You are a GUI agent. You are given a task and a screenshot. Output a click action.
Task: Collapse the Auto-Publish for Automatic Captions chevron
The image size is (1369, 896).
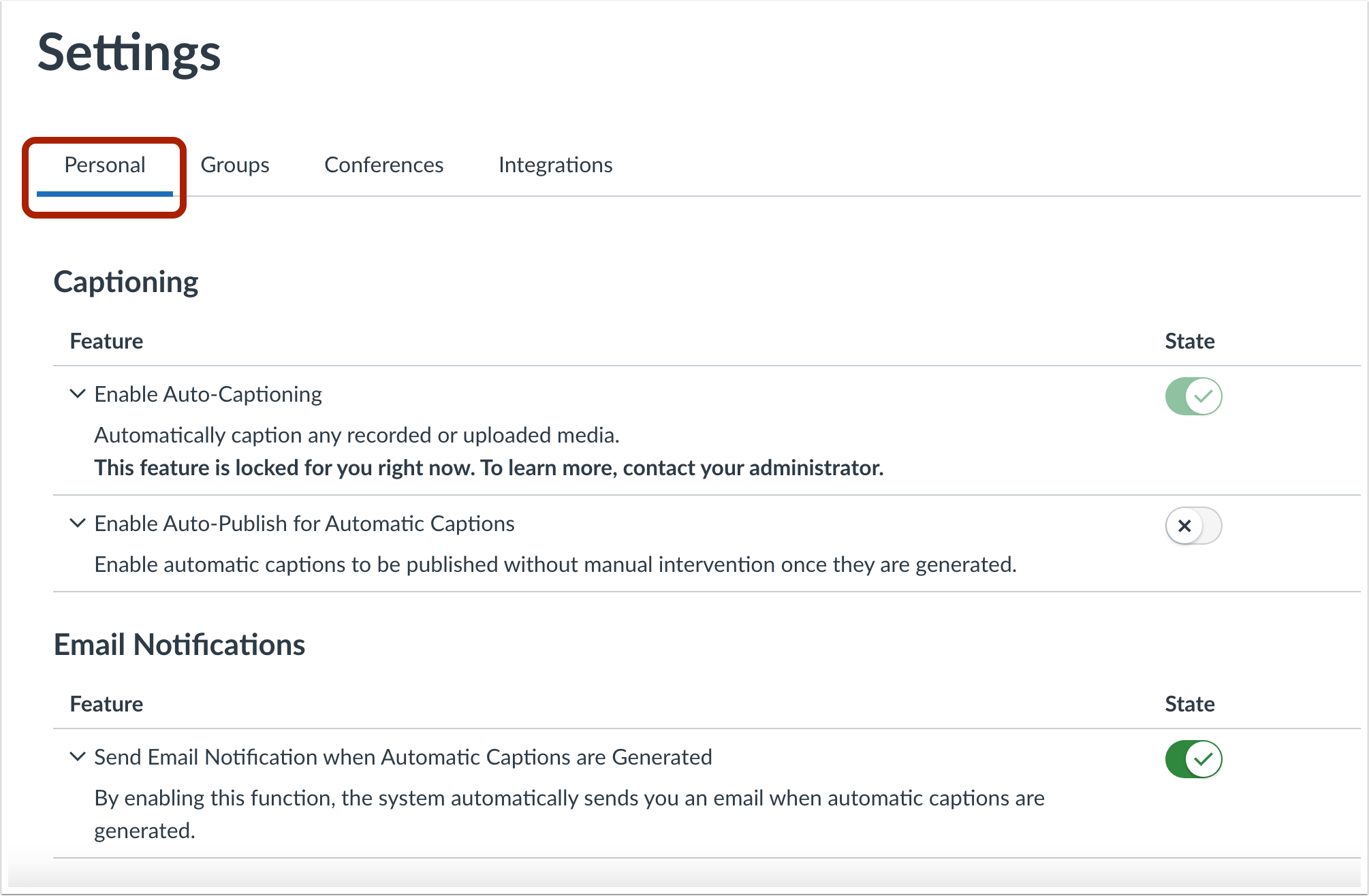click(78, 524)
